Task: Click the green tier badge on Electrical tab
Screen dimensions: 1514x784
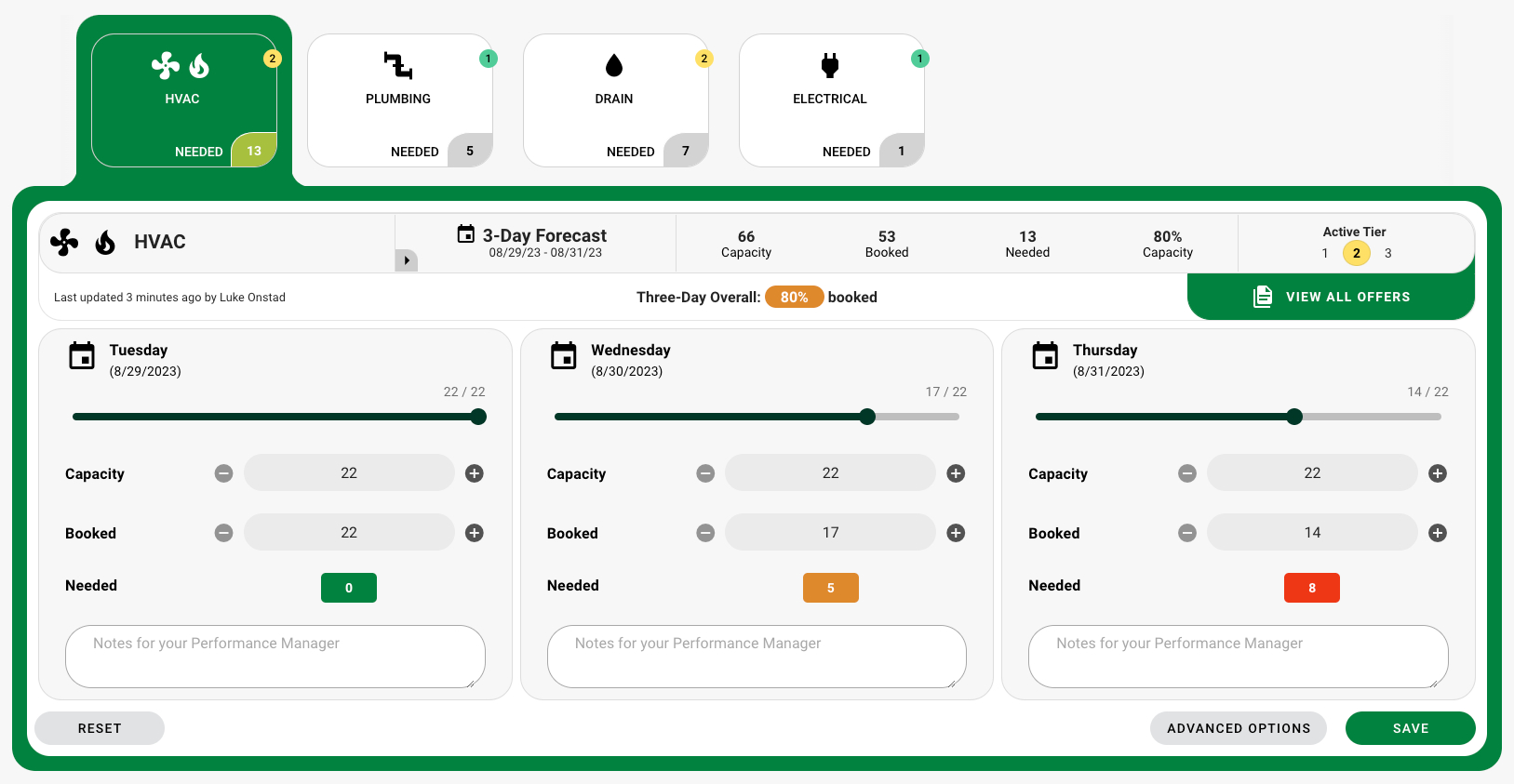Action: tap(920, 59)
